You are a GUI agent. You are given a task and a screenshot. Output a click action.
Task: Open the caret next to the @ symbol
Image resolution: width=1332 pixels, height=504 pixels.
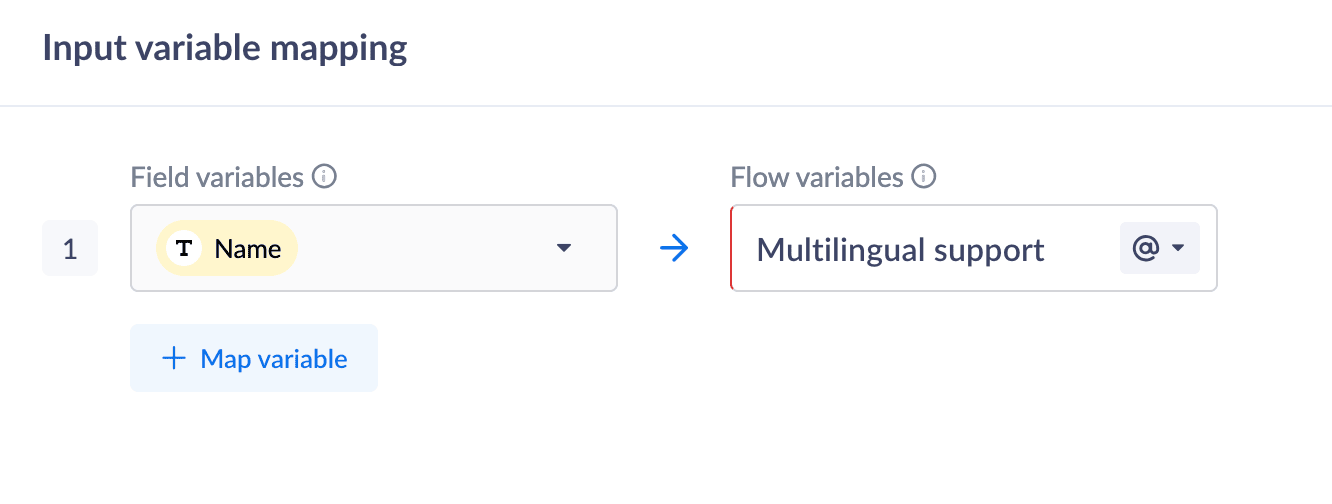coord(1178,248)
